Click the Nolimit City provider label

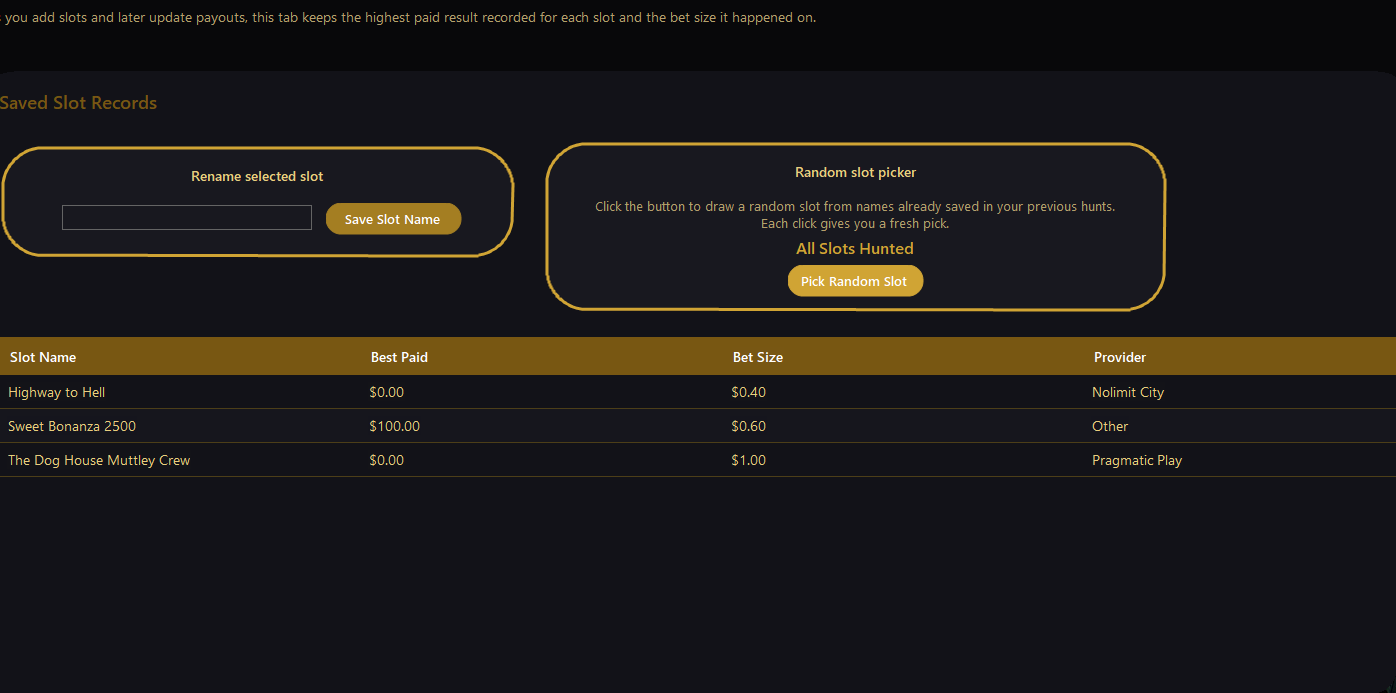click(x=1128, y=392)
